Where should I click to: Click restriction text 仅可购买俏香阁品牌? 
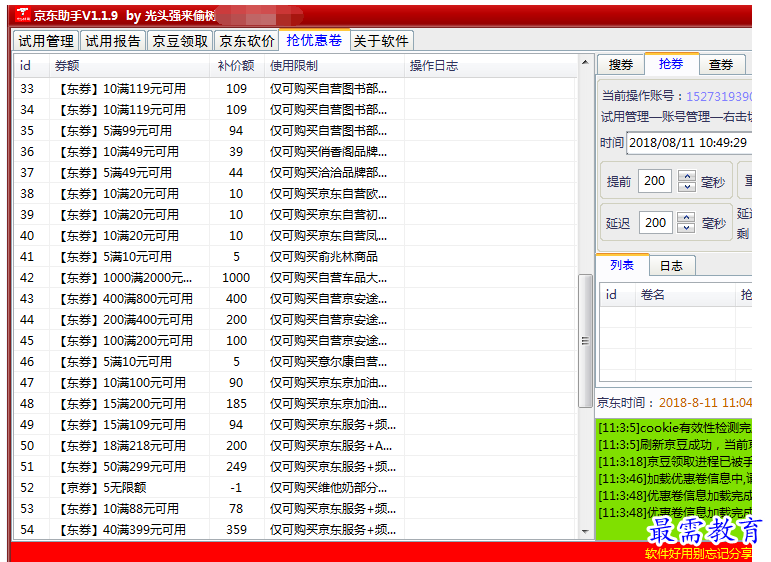(328, 151)
